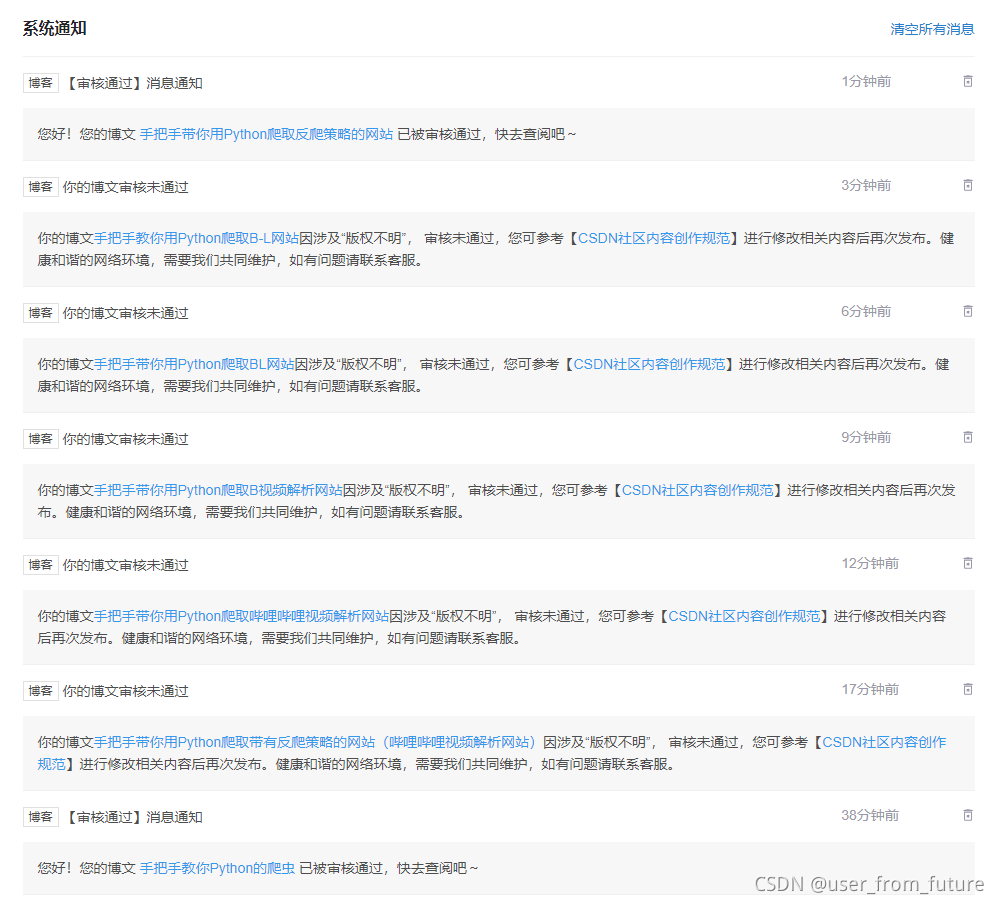Click the 清空所有消息 link
This screenshot has height=904, width=999.
931,29
